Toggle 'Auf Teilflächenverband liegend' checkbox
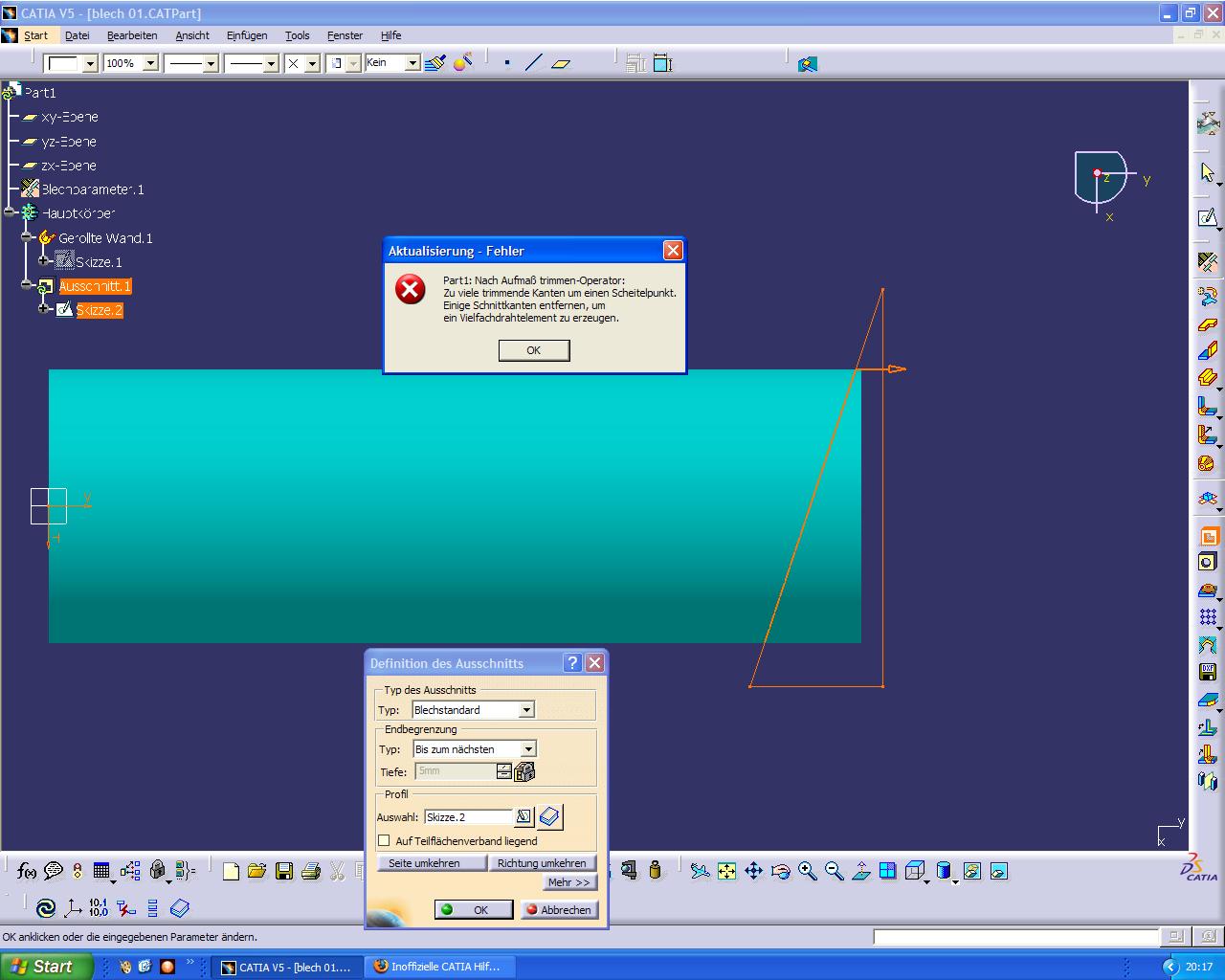 [x=384, y=841]
